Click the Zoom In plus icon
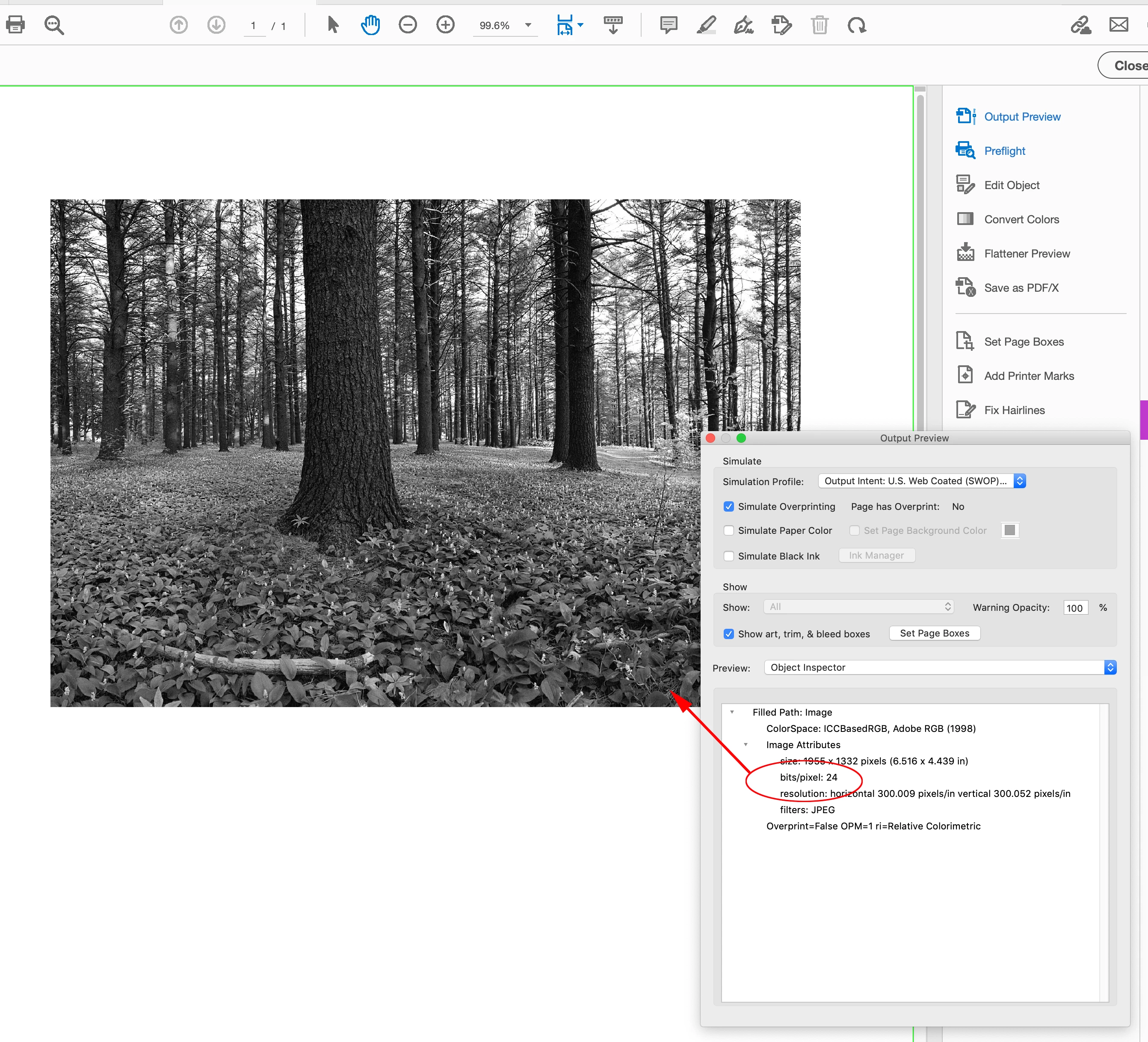The image size is (1148, 1042). [445, 25]
